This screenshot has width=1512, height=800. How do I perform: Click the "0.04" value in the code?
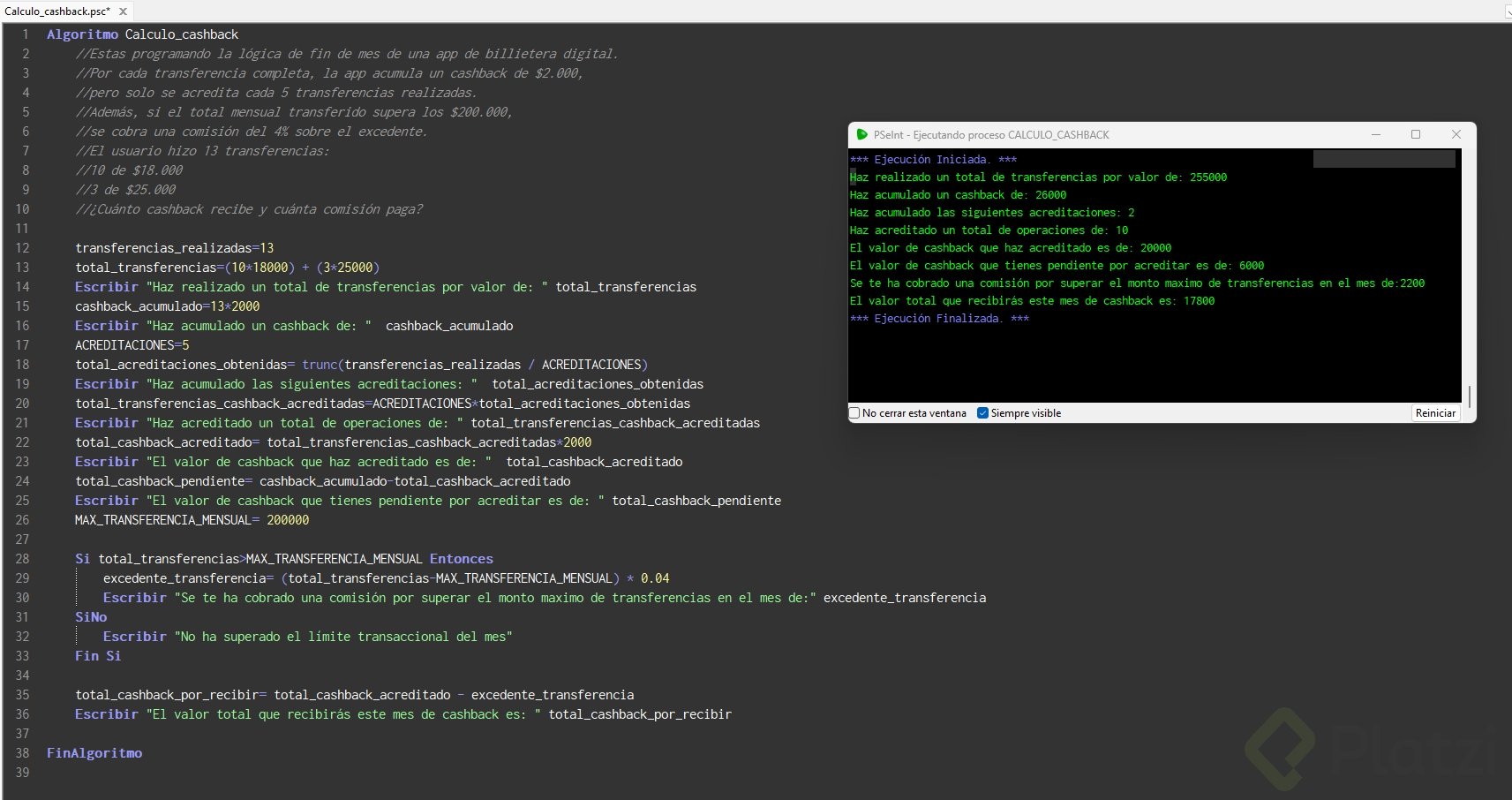tap(655, 578)
